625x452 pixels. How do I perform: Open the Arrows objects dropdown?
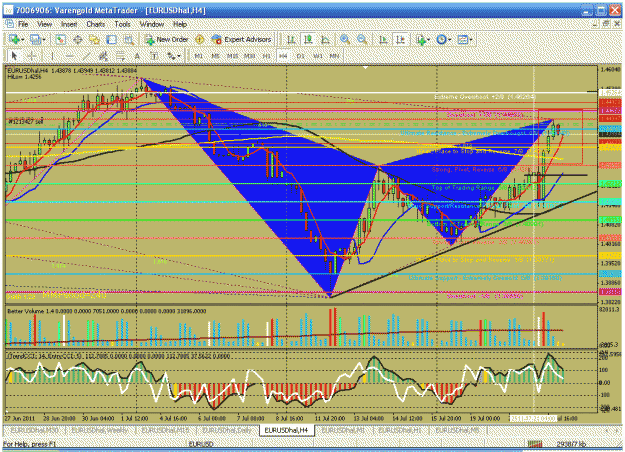173,56
